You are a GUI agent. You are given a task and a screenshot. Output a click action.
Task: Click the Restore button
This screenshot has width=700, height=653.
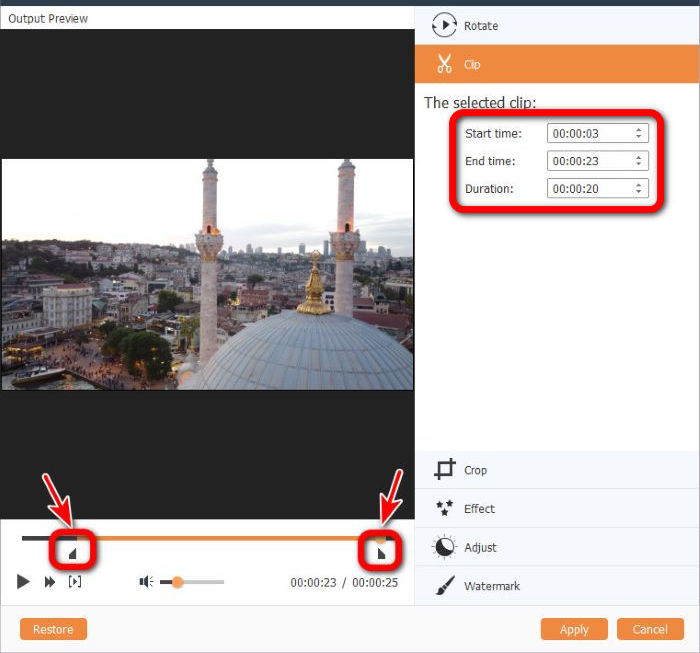click(x=53, y=629)
